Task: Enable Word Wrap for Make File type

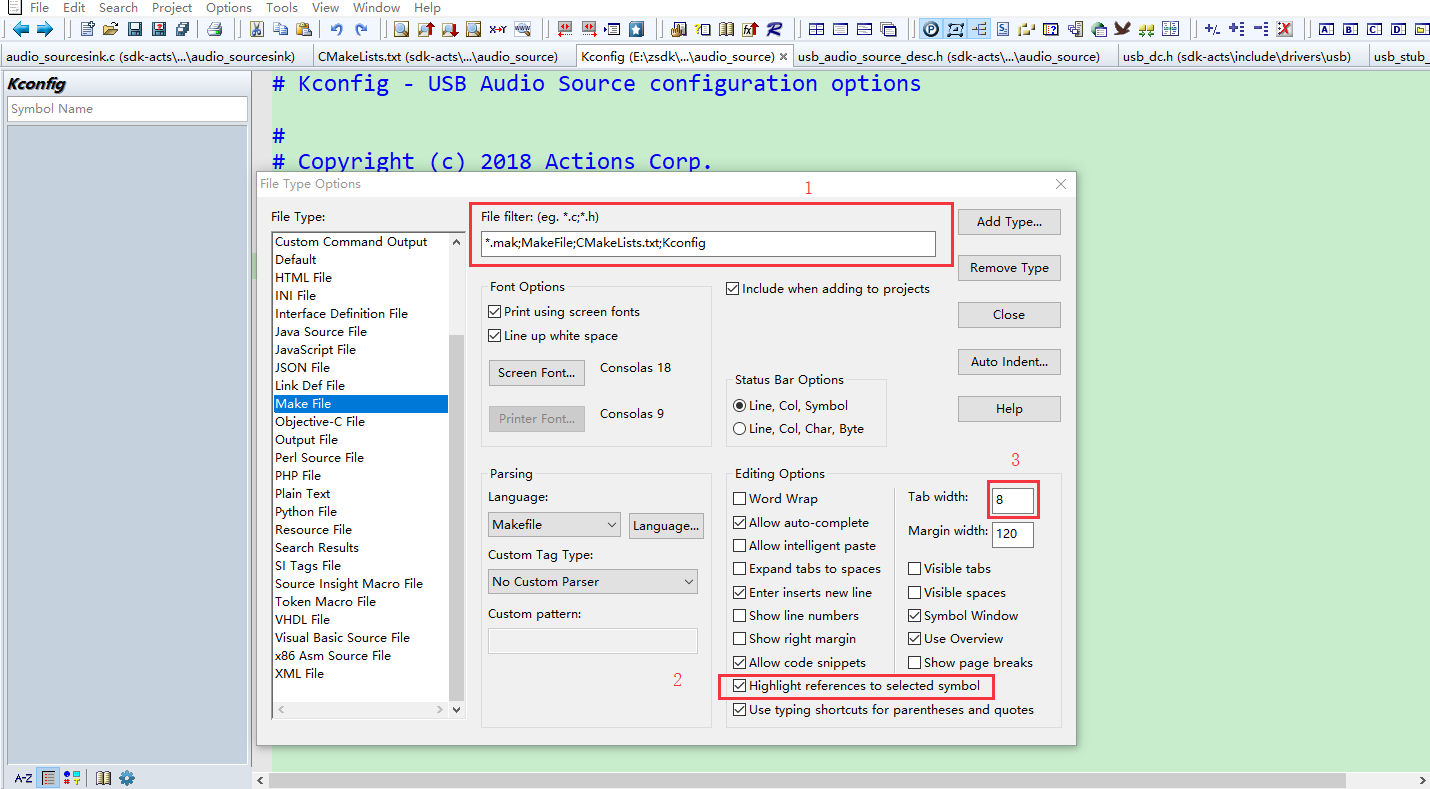Action: point(740,498)
